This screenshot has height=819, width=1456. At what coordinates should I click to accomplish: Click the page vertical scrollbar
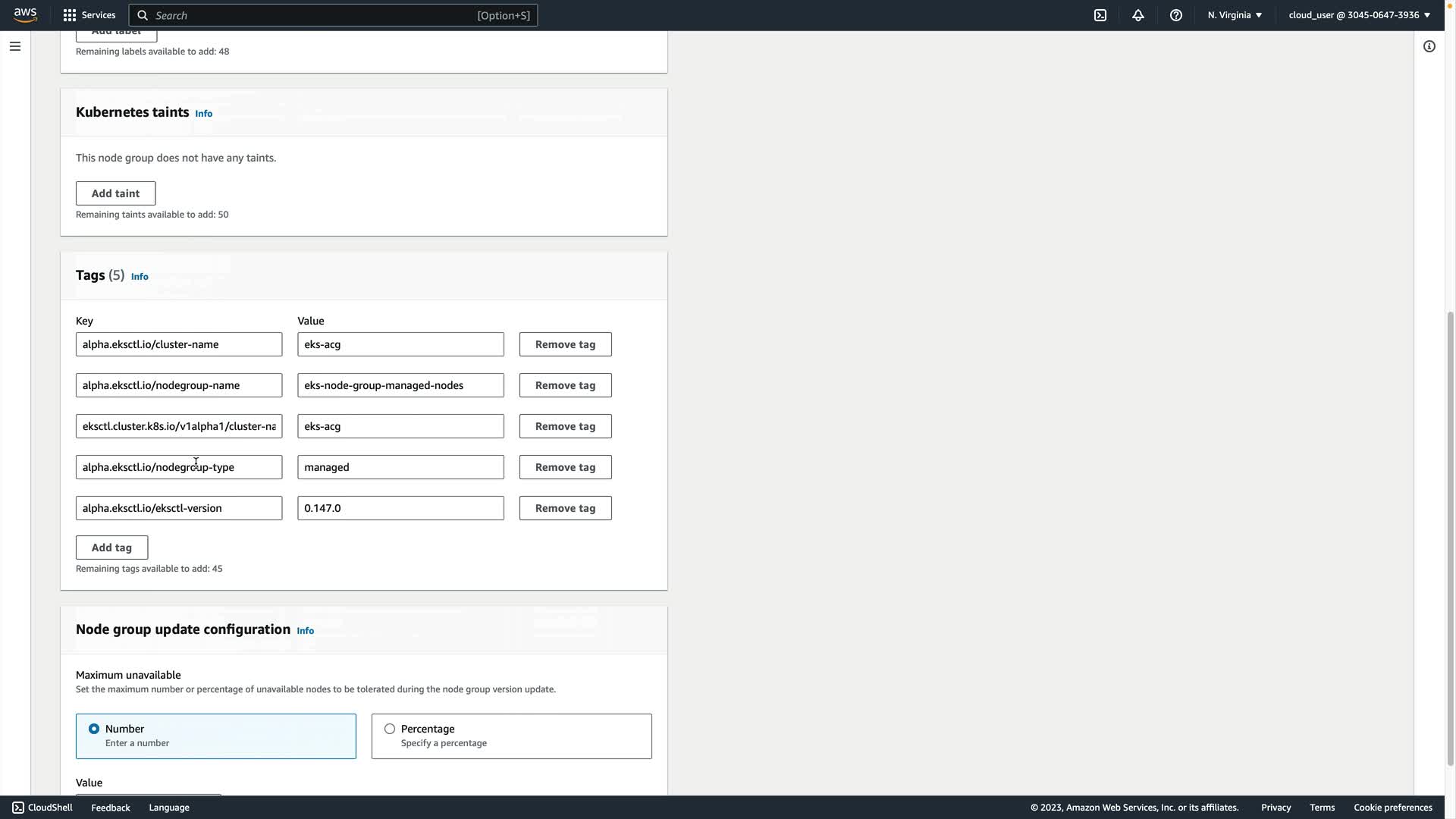(x=1450, y=531)
